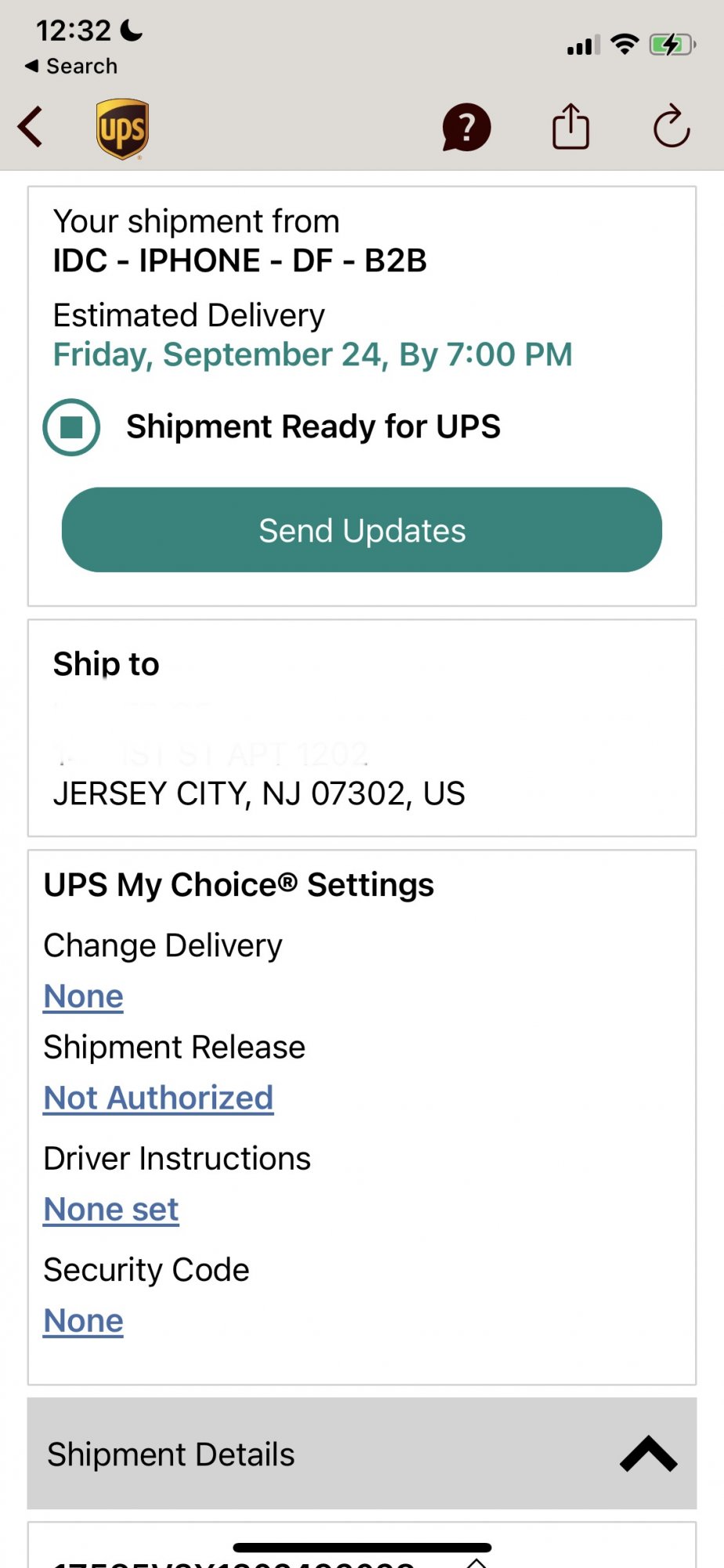
Task: Tap Security Code None link
Action: pyautogui.click(x=84, y=1321)
